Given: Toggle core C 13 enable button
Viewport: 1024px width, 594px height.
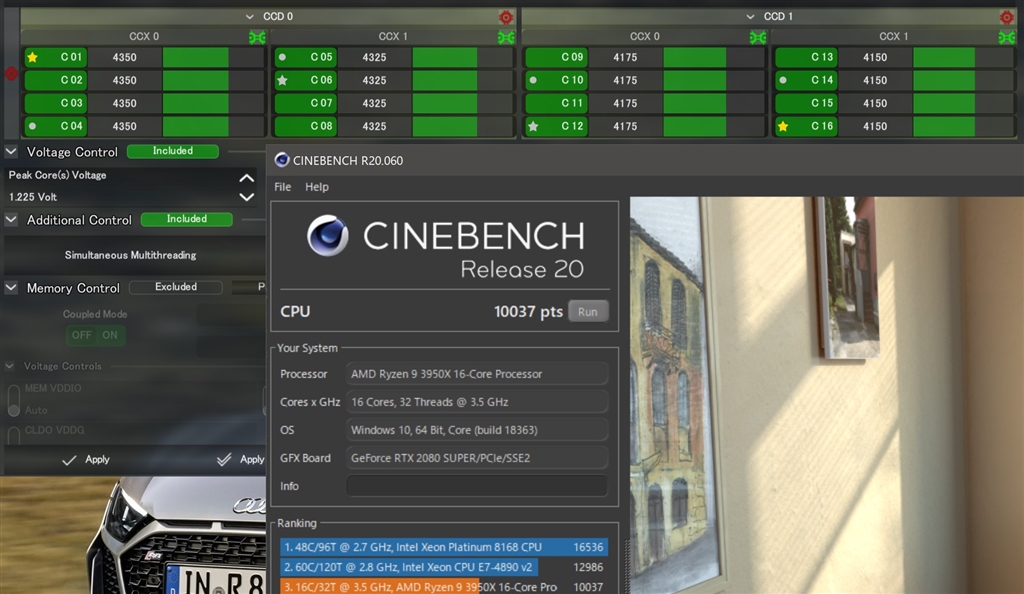Looking at the screenshot, I should click(806, 57).
